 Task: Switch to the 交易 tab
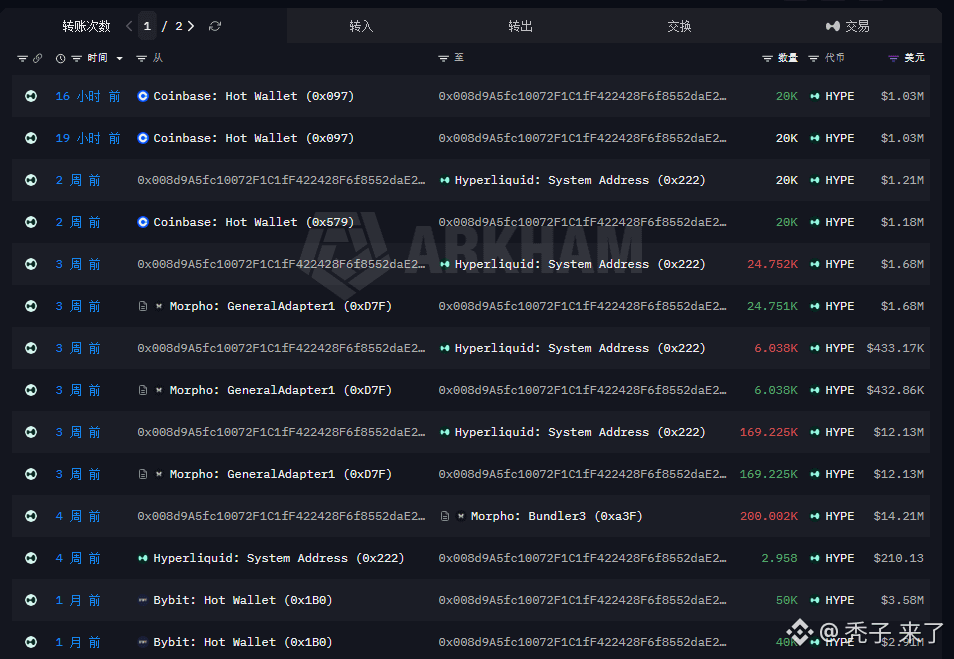tap(848, 26)
